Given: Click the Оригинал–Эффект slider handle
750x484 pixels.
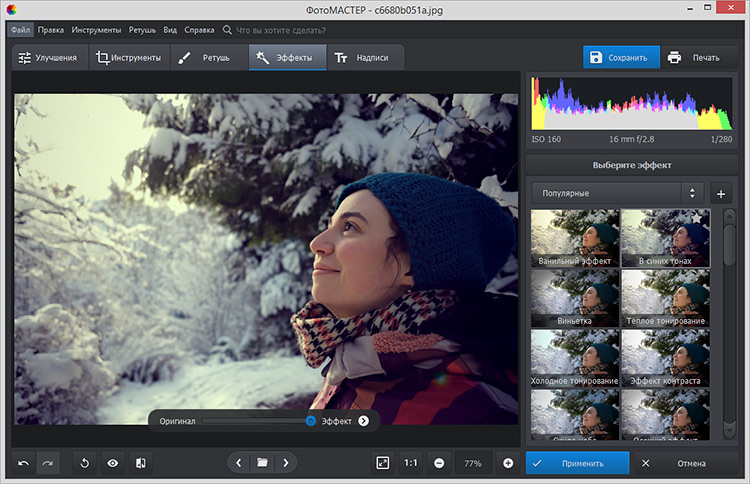Looking at the screenshot, I should [311, 421].
